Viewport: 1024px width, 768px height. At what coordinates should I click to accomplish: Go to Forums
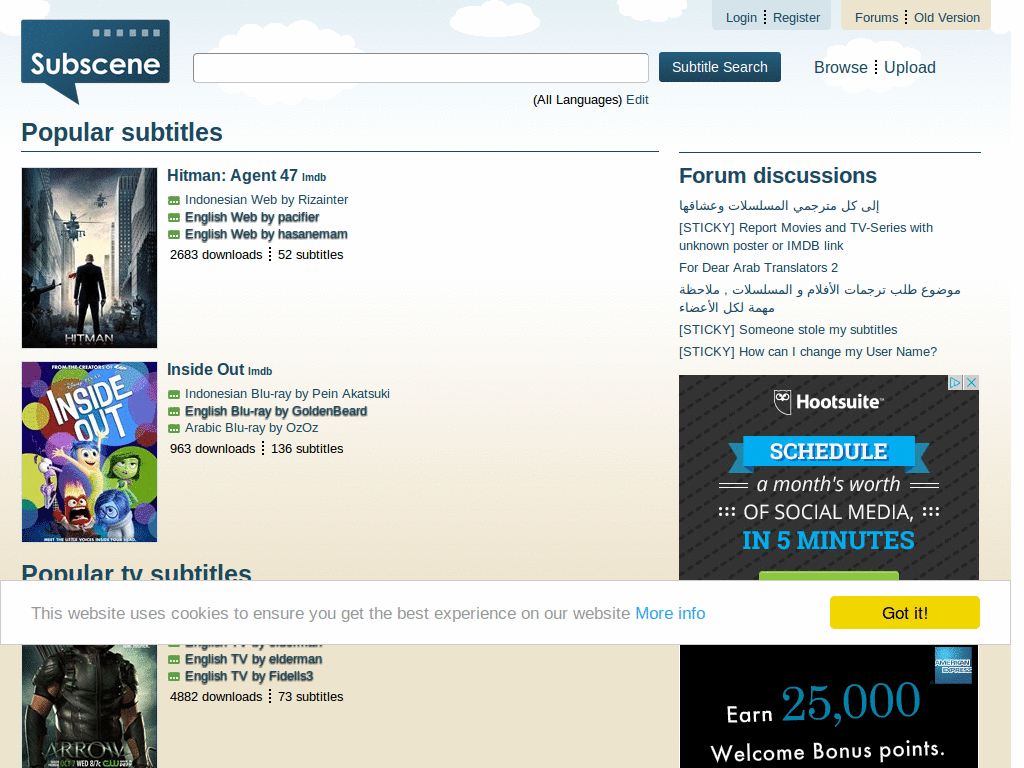point(876,18)
